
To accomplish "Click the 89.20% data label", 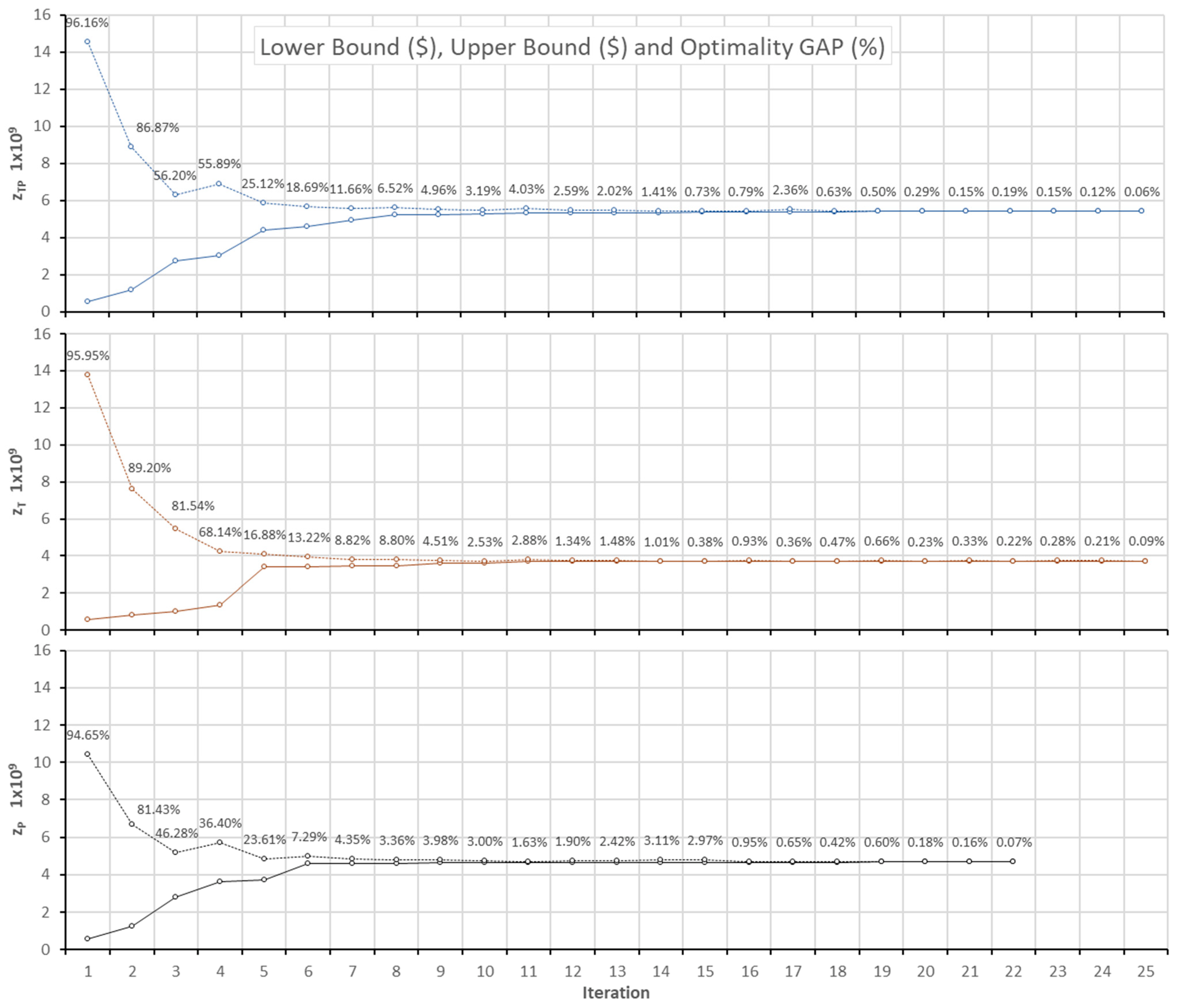I will pyautogui.click(x=149, y=468).
